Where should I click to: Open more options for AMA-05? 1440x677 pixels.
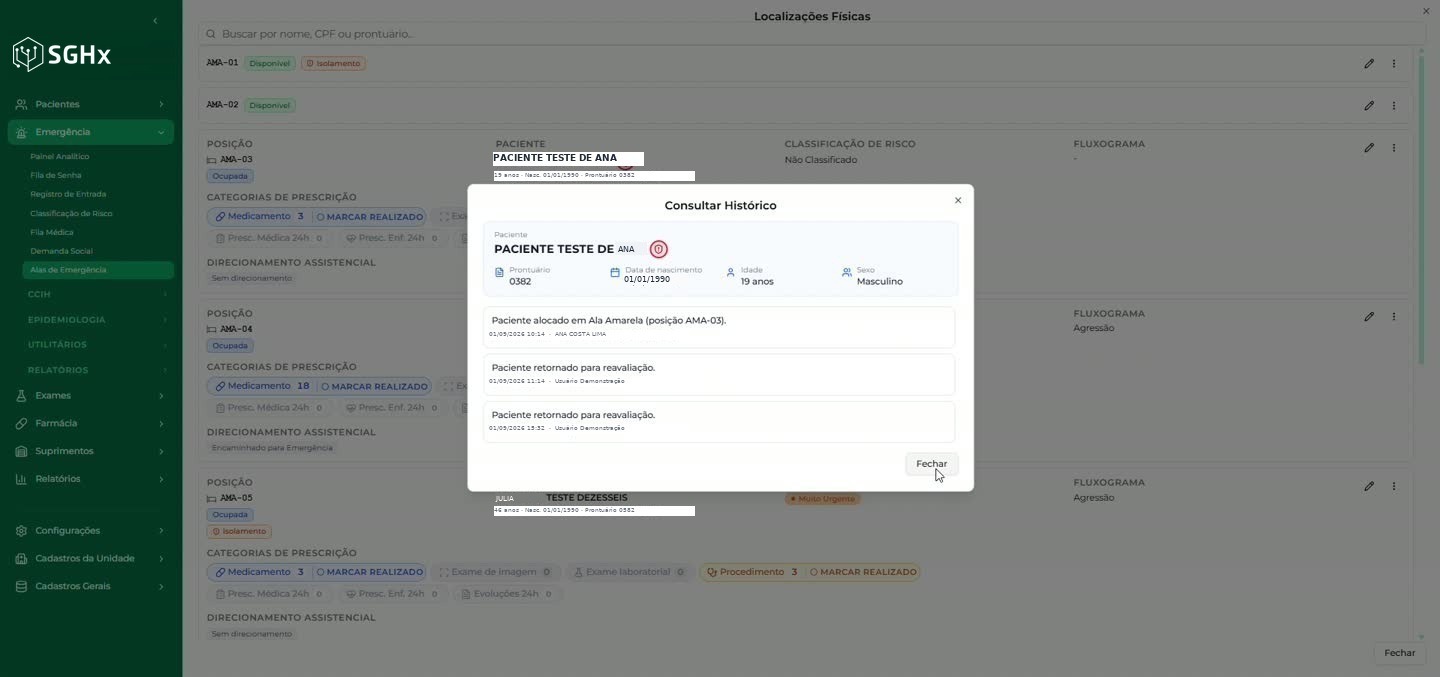click(1394, 486)
